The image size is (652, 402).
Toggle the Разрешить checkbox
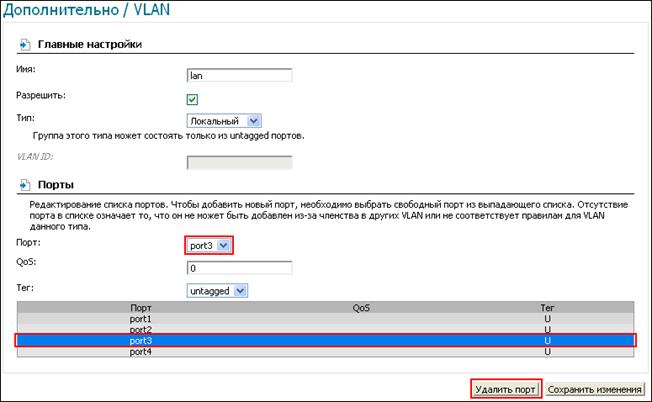click(192, 99)
